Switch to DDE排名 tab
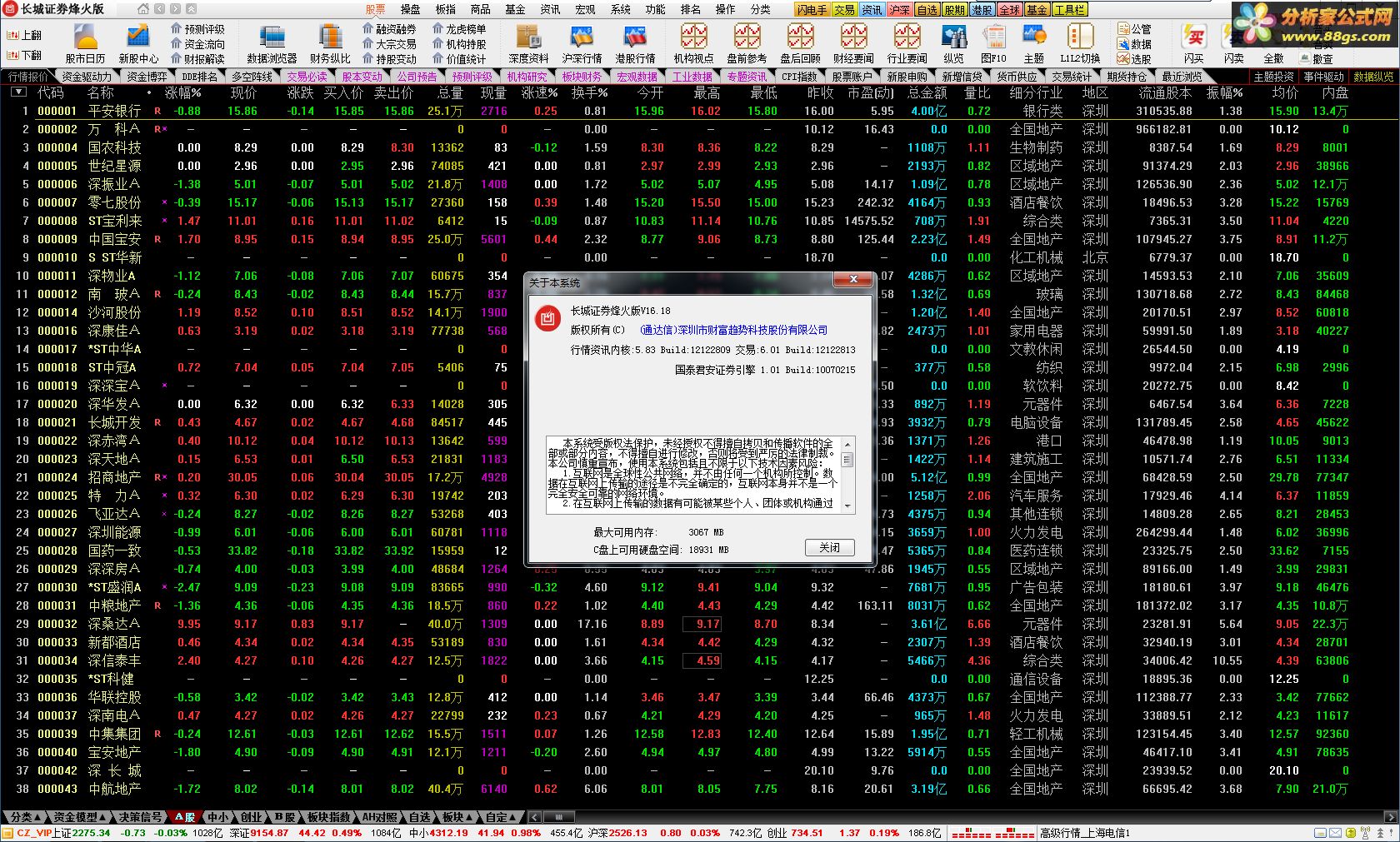This screenshot has width=1400, height=842. [x=199, y=77]
